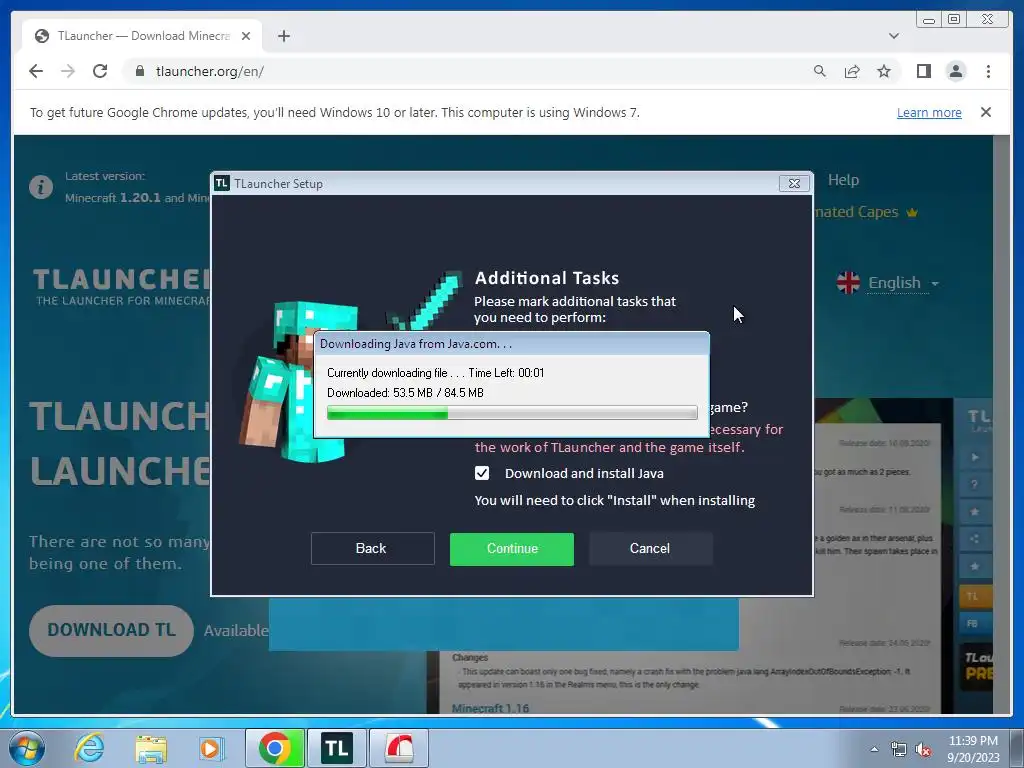
Task: Click the Java download progress bar
Action: point(512,413)
